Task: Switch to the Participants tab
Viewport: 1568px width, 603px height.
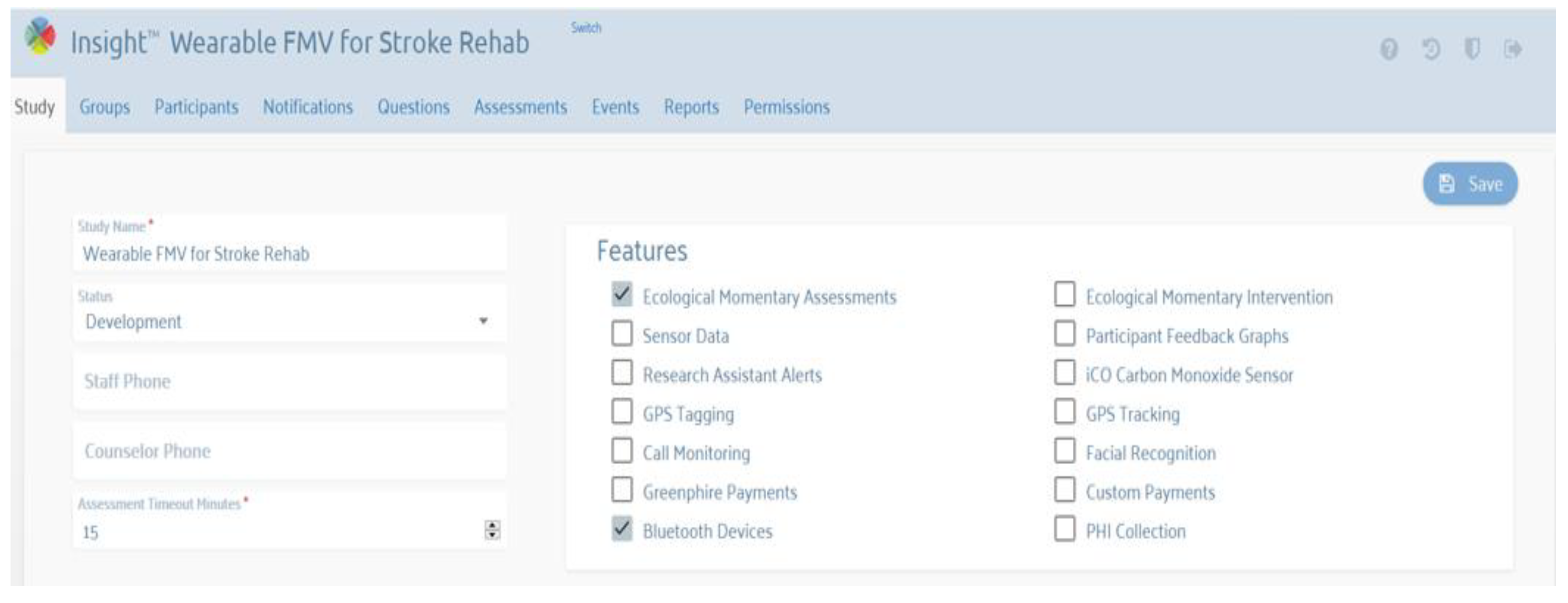Action: tap(196, 107)
